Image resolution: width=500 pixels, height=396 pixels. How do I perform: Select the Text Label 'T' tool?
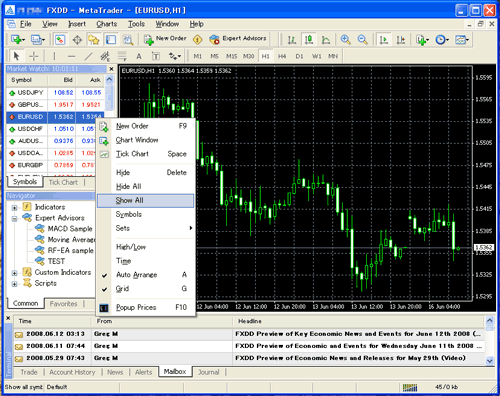tap(156, 56)
